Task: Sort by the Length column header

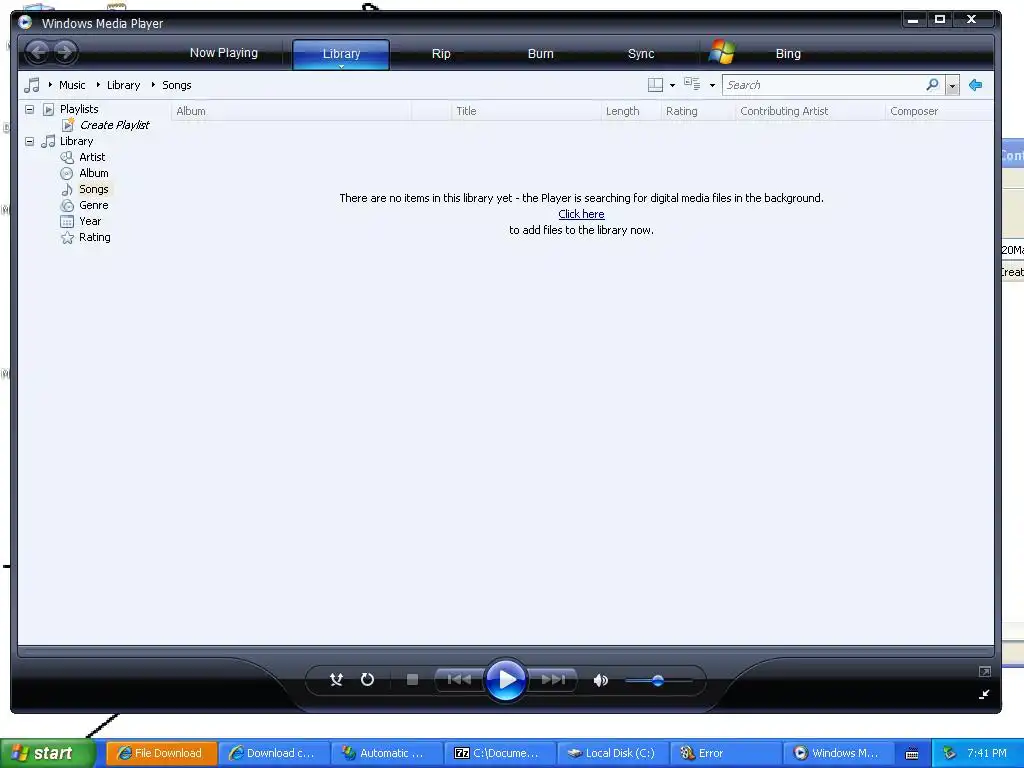Action: 631,111
